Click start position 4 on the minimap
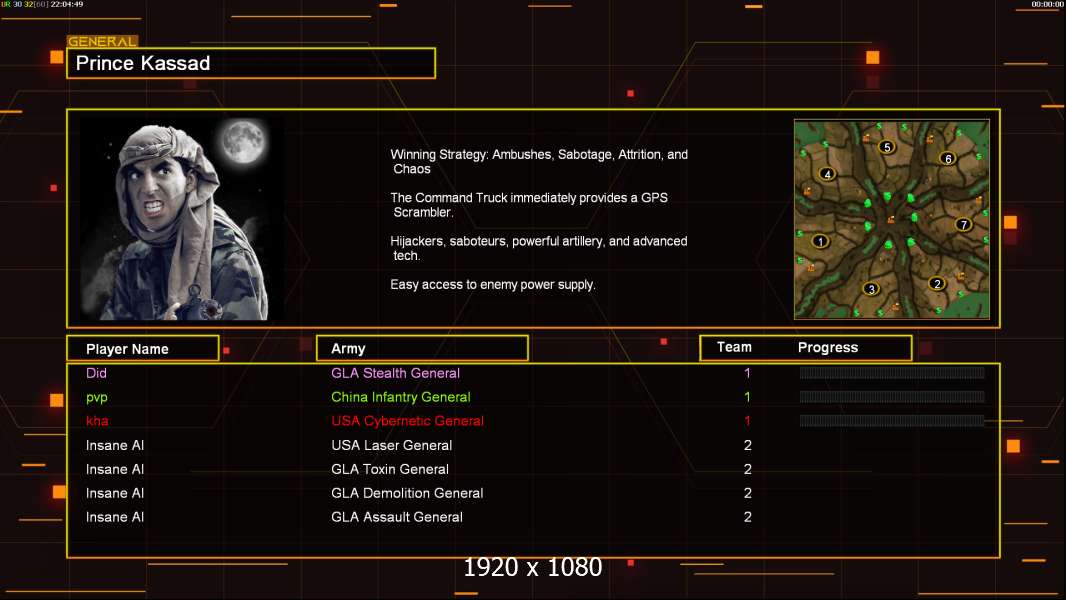1066x600 pixels. (827, 174)
